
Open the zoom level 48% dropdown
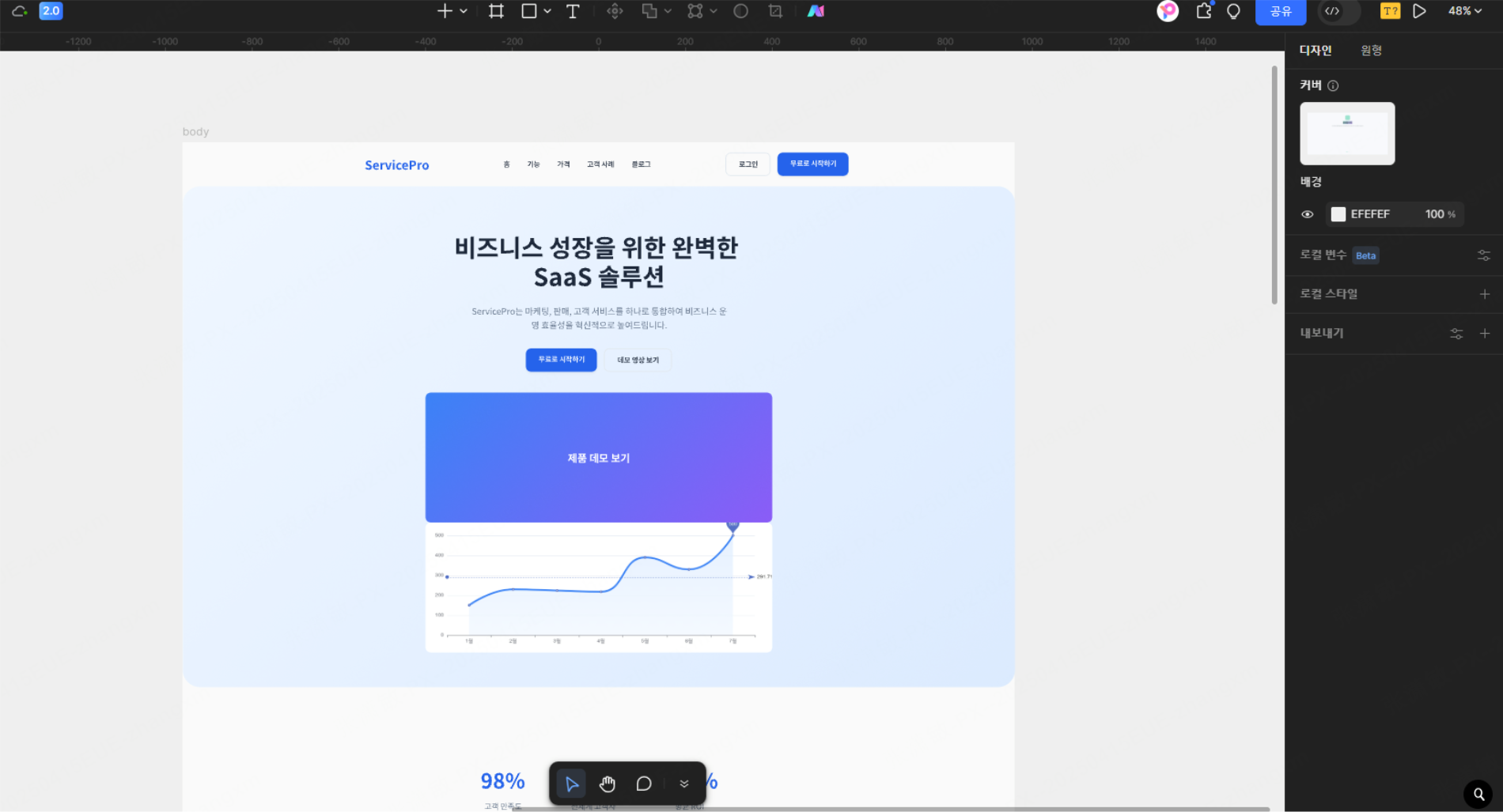point(1465,11)
